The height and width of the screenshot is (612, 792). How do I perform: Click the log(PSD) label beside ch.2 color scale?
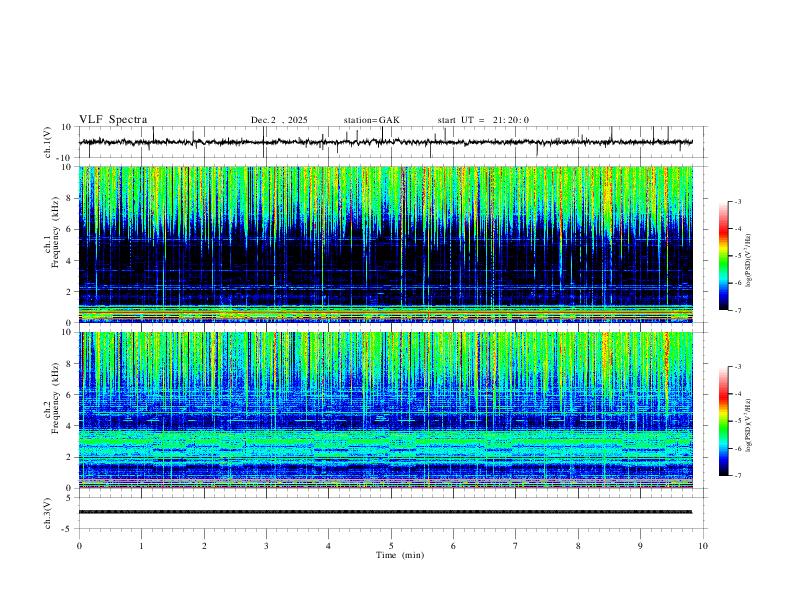click(749, 425)
